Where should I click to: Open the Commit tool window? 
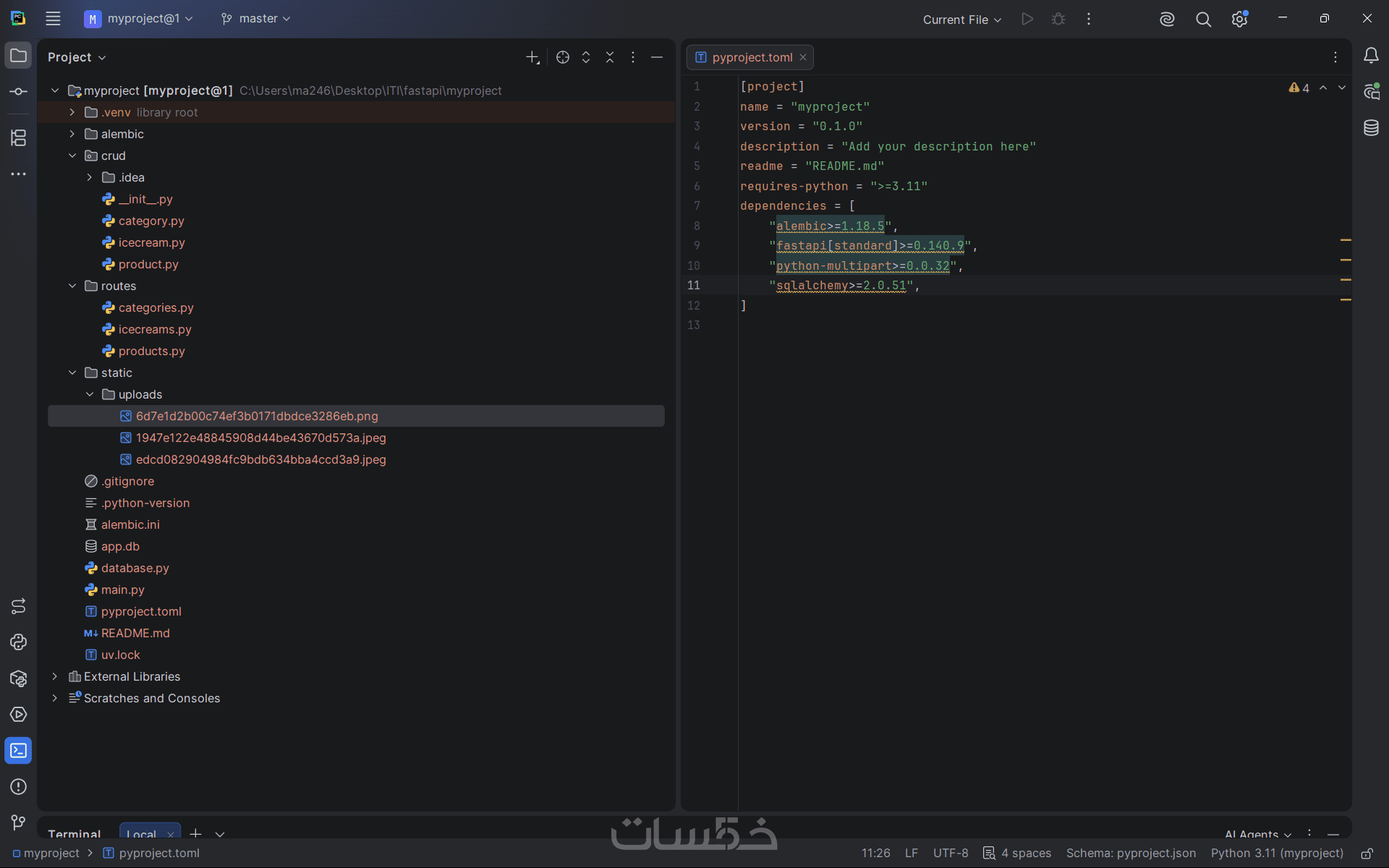[x=18, y=92]
